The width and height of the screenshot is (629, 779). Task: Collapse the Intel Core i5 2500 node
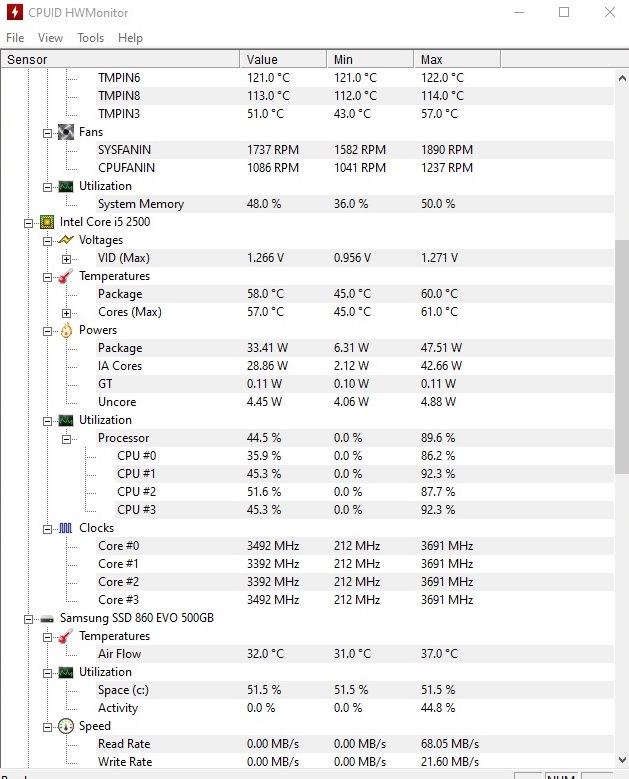click(x=28, y=223)
